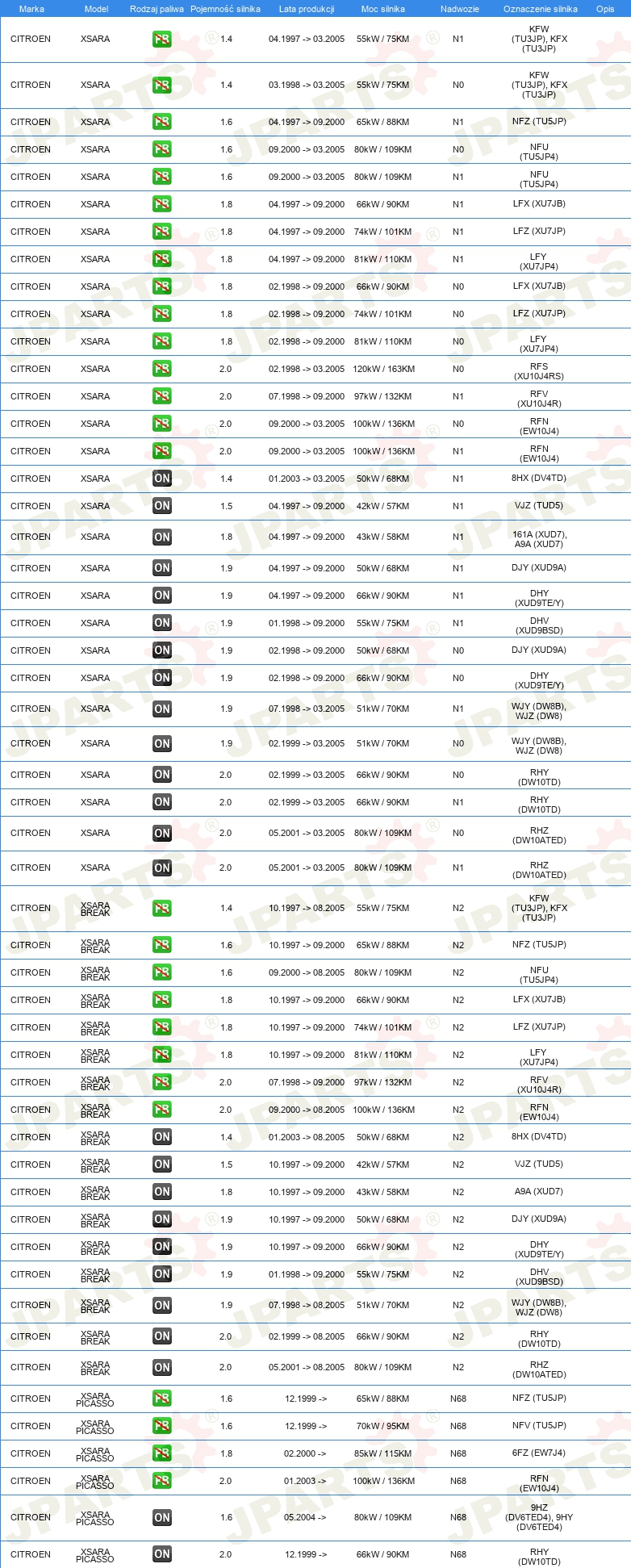Viewport: 631px width, 1568px height.
Task: Click the Opis column header
Action: (605, 9)
